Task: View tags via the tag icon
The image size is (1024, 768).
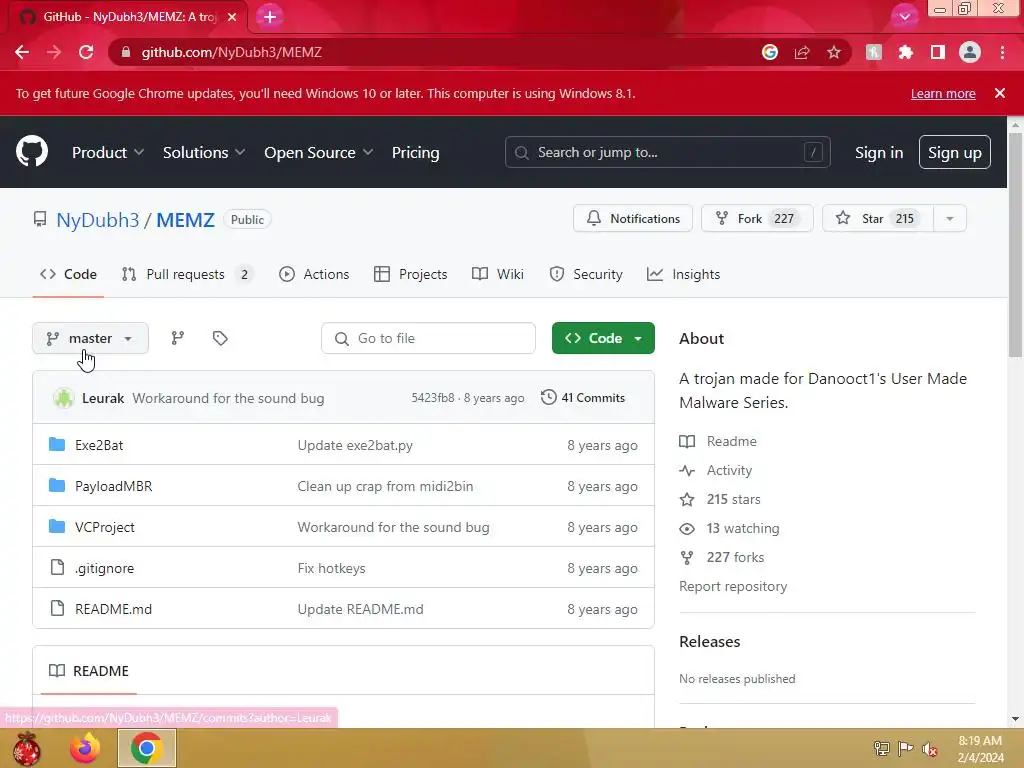Action: [220, 338]
